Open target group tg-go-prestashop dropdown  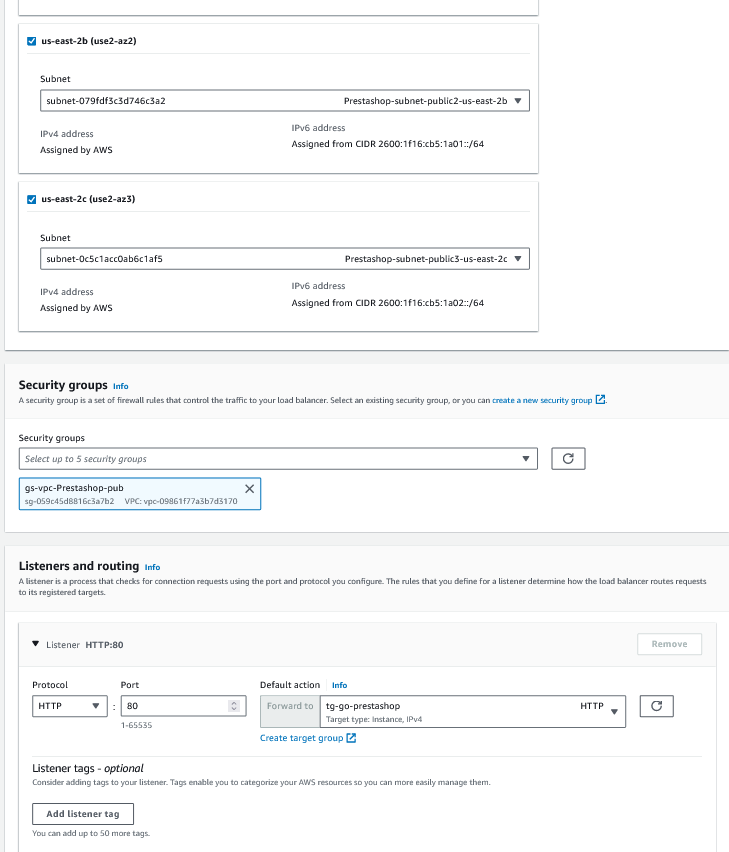pos(472,711)
